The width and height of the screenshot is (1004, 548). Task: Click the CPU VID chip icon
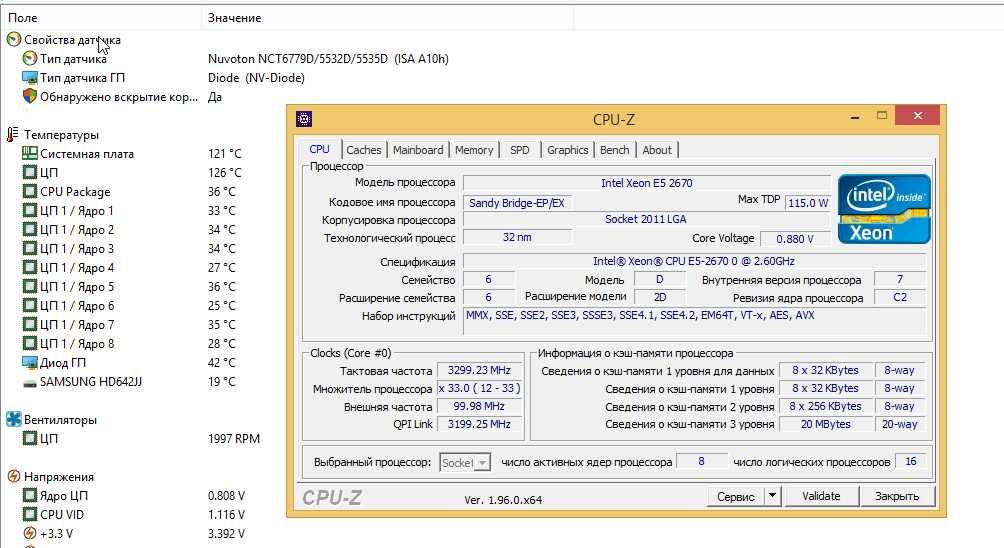(x=29, y=514)
